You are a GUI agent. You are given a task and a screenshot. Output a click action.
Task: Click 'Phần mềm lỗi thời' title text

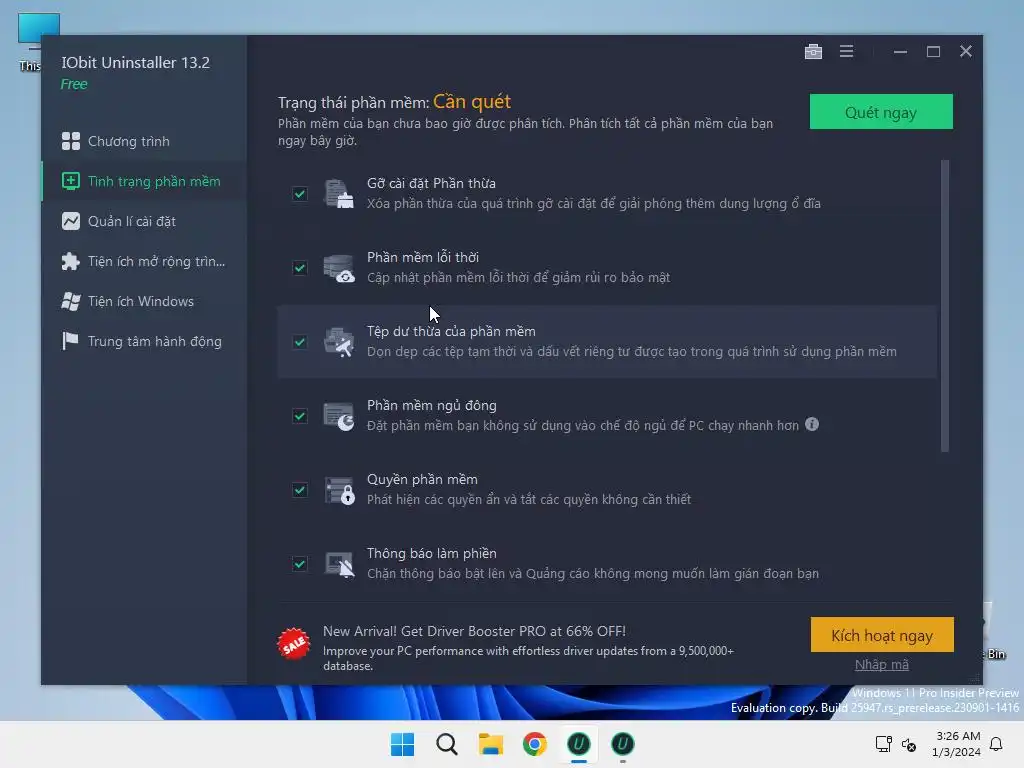[x=423, y=257]
